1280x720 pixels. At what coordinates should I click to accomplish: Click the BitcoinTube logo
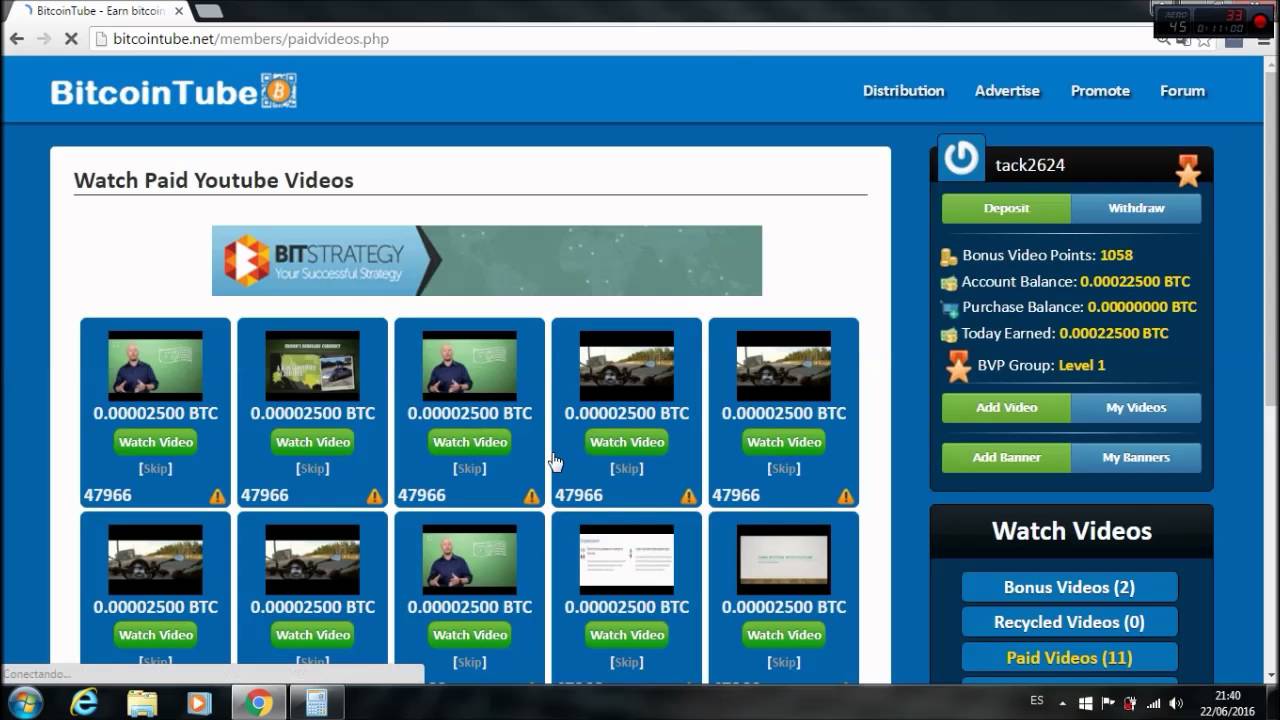[174, 91]
